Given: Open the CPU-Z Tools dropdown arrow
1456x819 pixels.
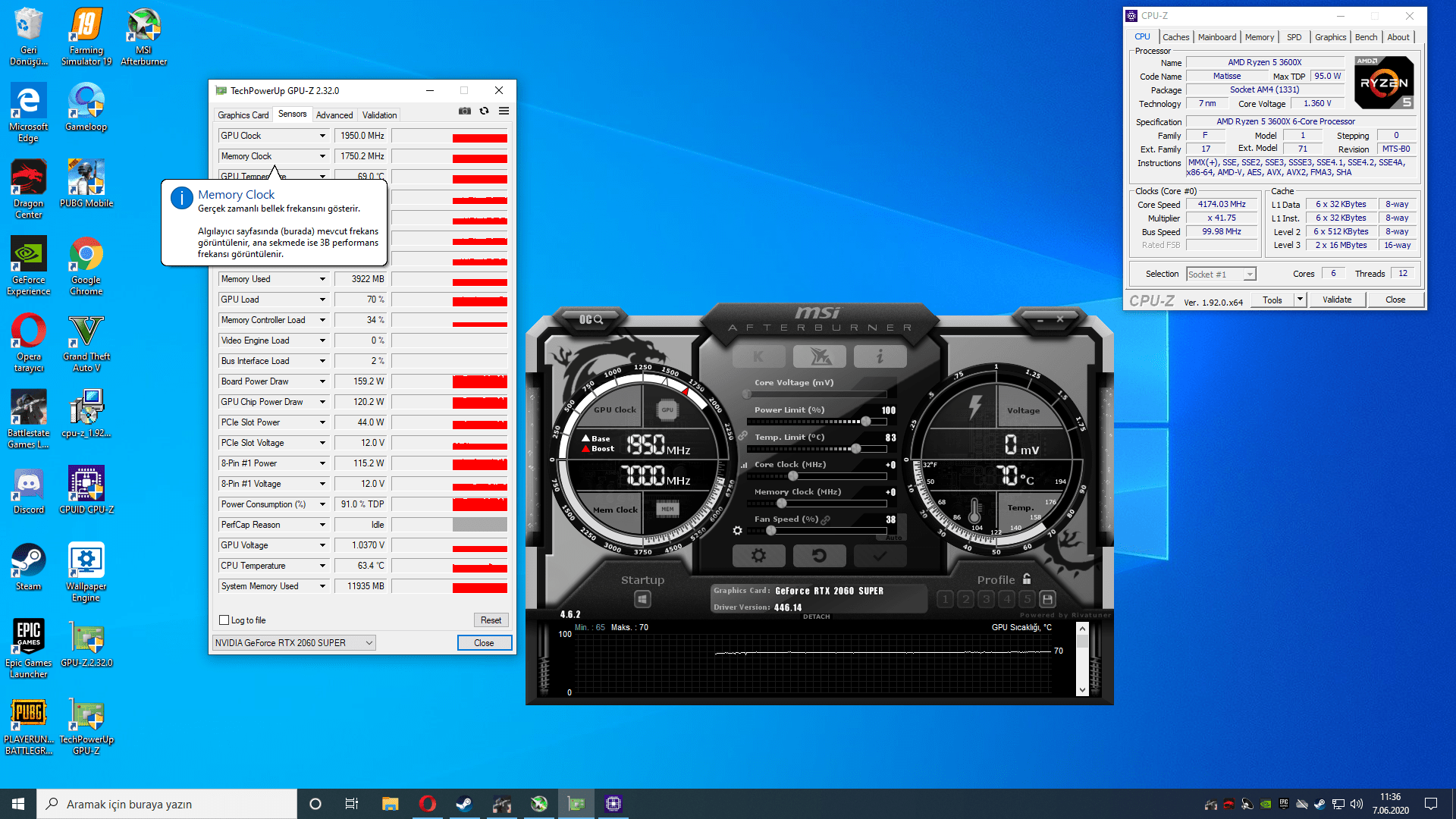Looking at the screenshot, I should point(1300,300).
